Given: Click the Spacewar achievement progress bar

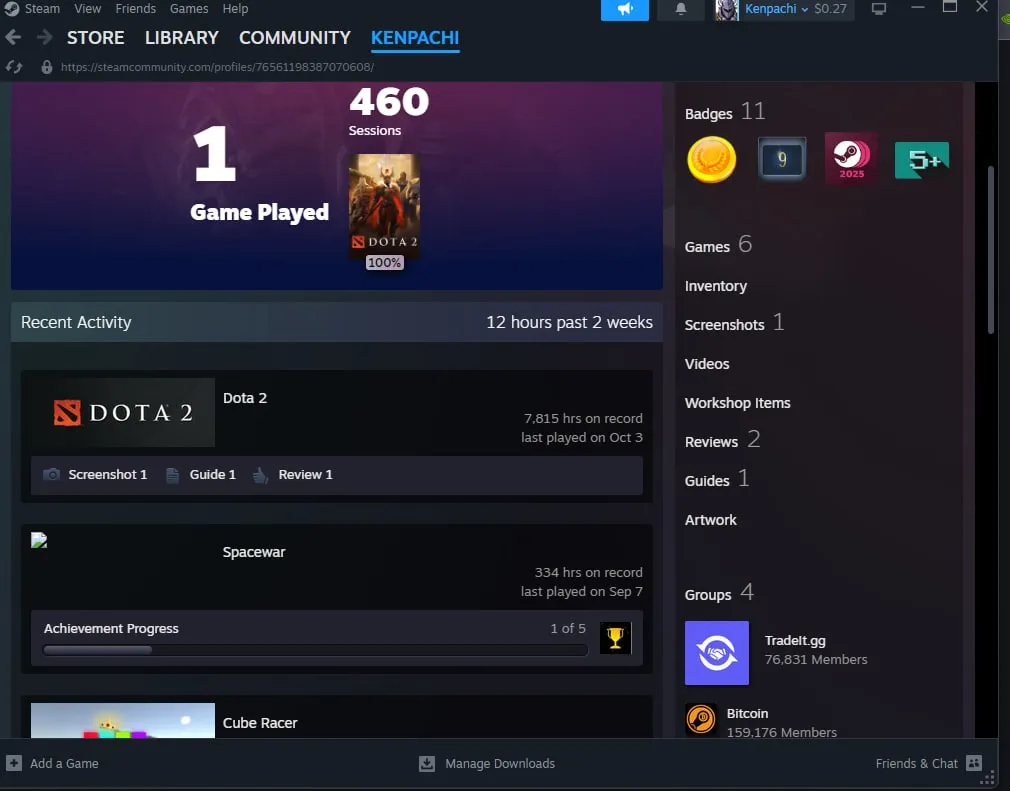Looking at the screenshot, I should [x=315, y=650].
